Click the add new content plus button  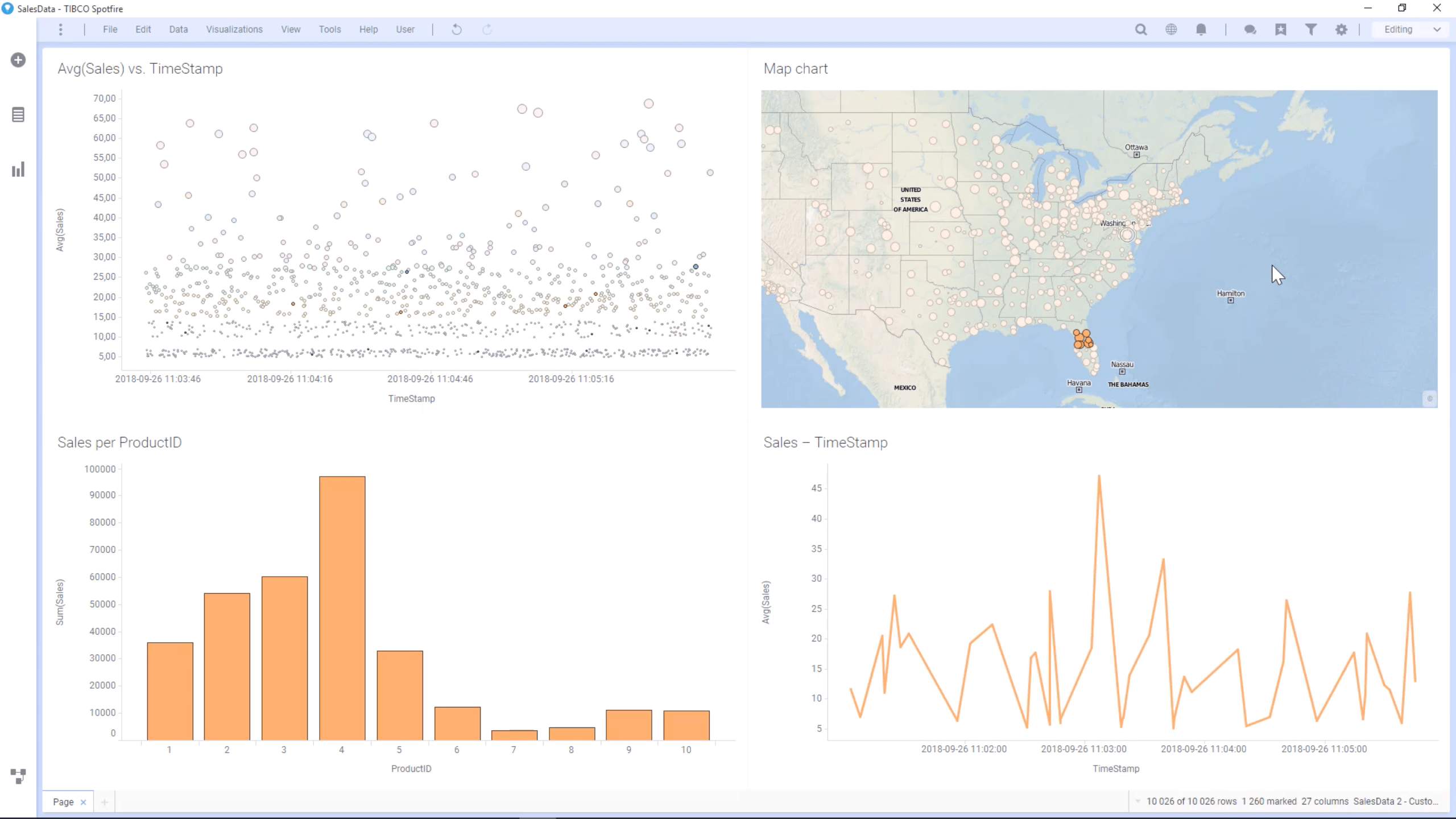(x=18, y=60)
